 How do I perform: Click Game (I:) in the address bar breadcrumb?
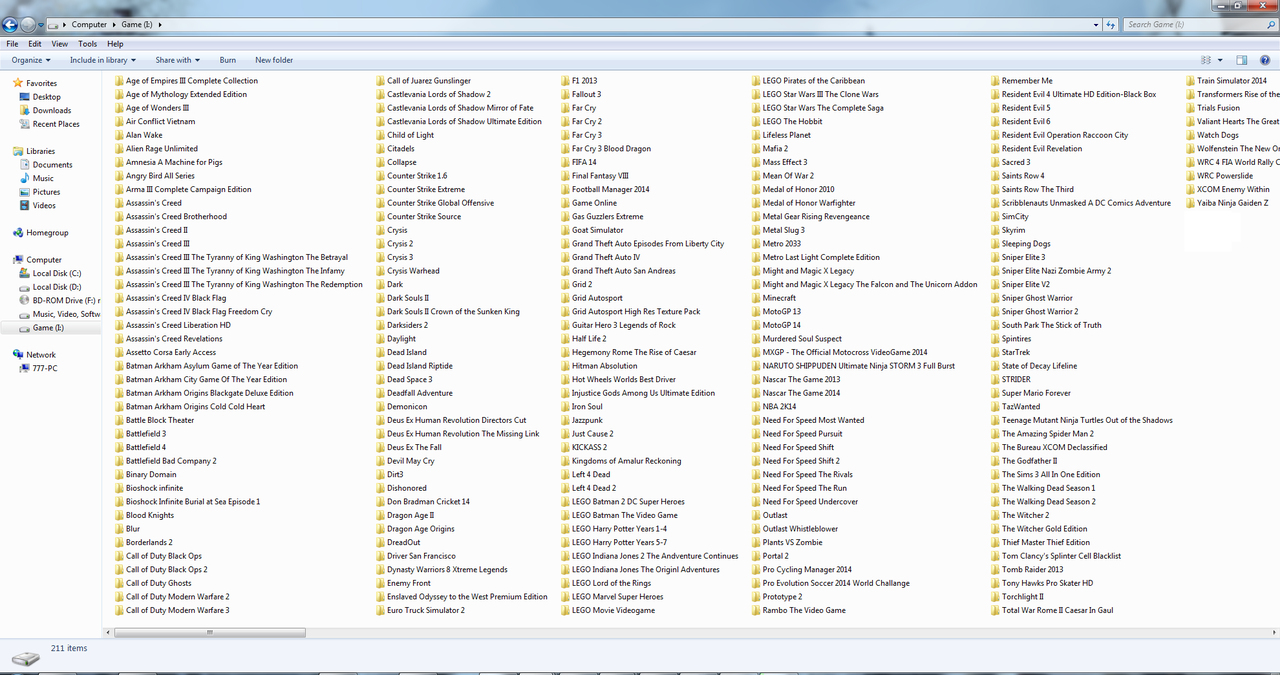[136, 24]
